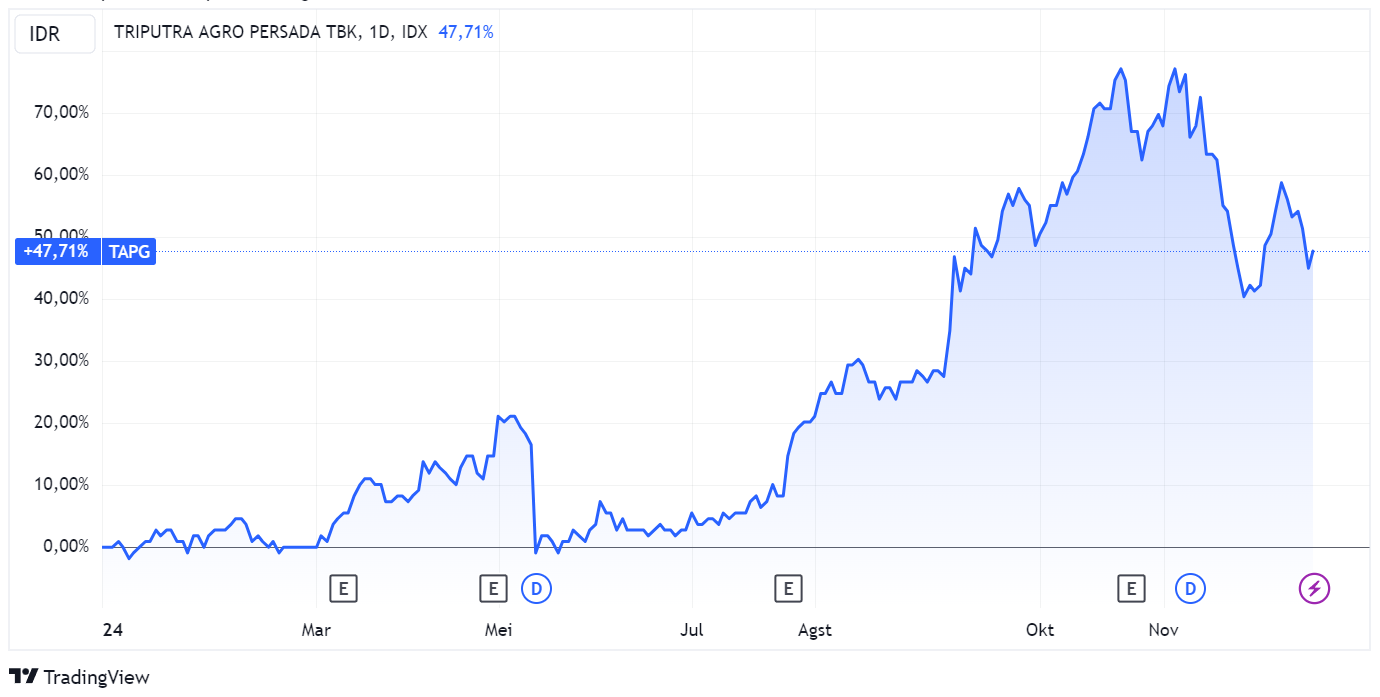This screenshot has width=1380, height=697.
Task: Click the 47,71% value in legend
Action: [x=466, y=32]
